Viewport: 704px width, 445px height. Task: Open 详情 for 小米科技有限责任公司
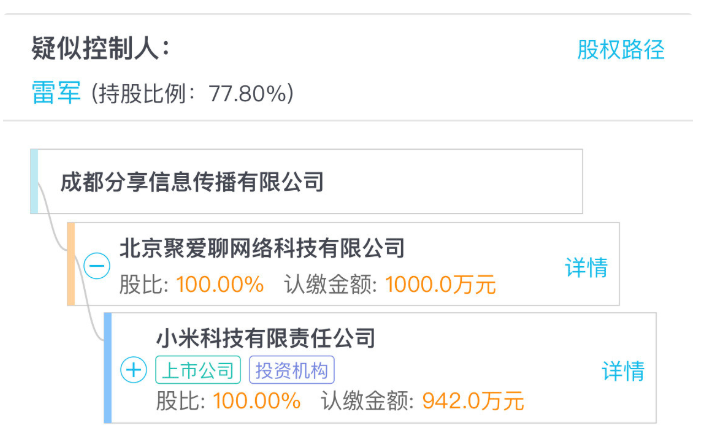[x=622, y=371]
